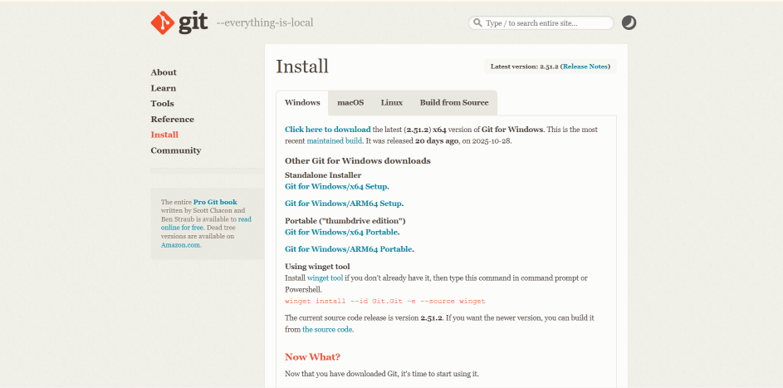The image size is (783, 388).
Task: Open the About page in sidebar
Action: pos(163,72)
